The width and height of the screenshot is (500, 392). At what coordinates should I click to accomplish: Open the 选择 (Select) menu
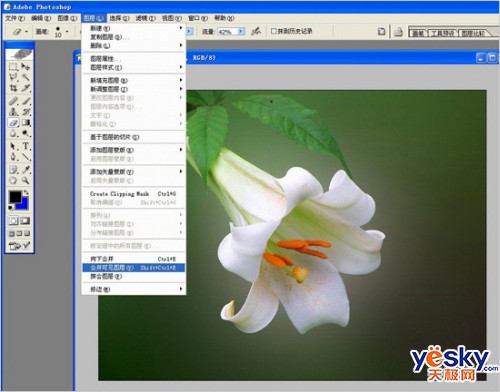(x=119, y=18)
